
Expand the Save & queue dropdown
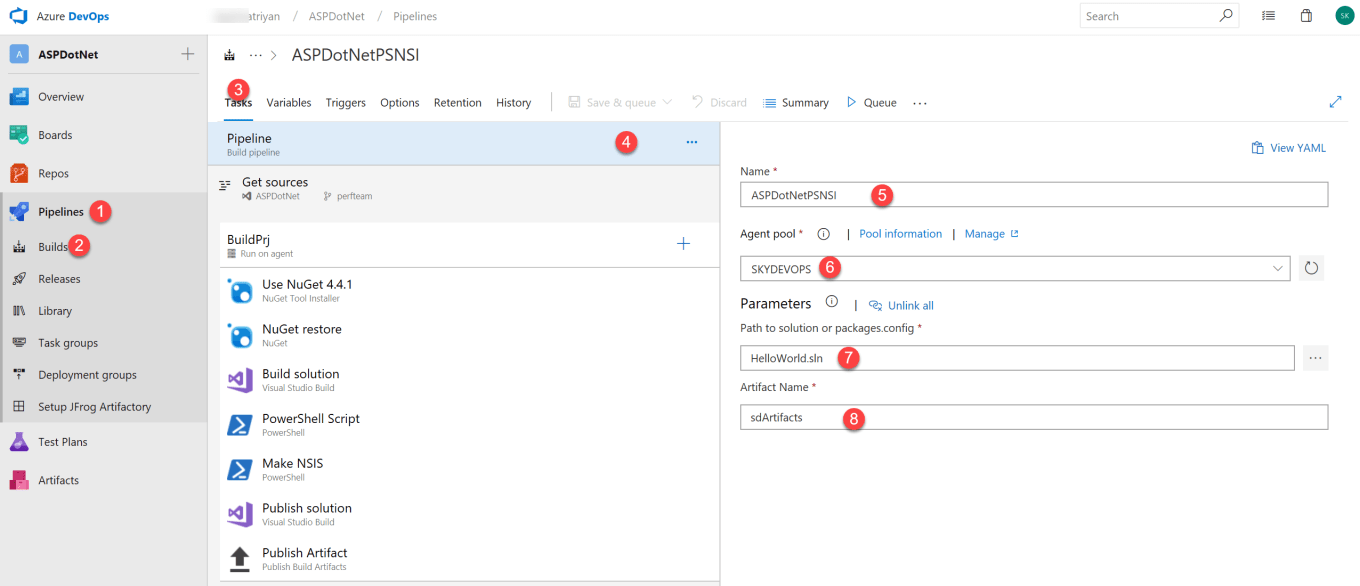tap(667, 102)
